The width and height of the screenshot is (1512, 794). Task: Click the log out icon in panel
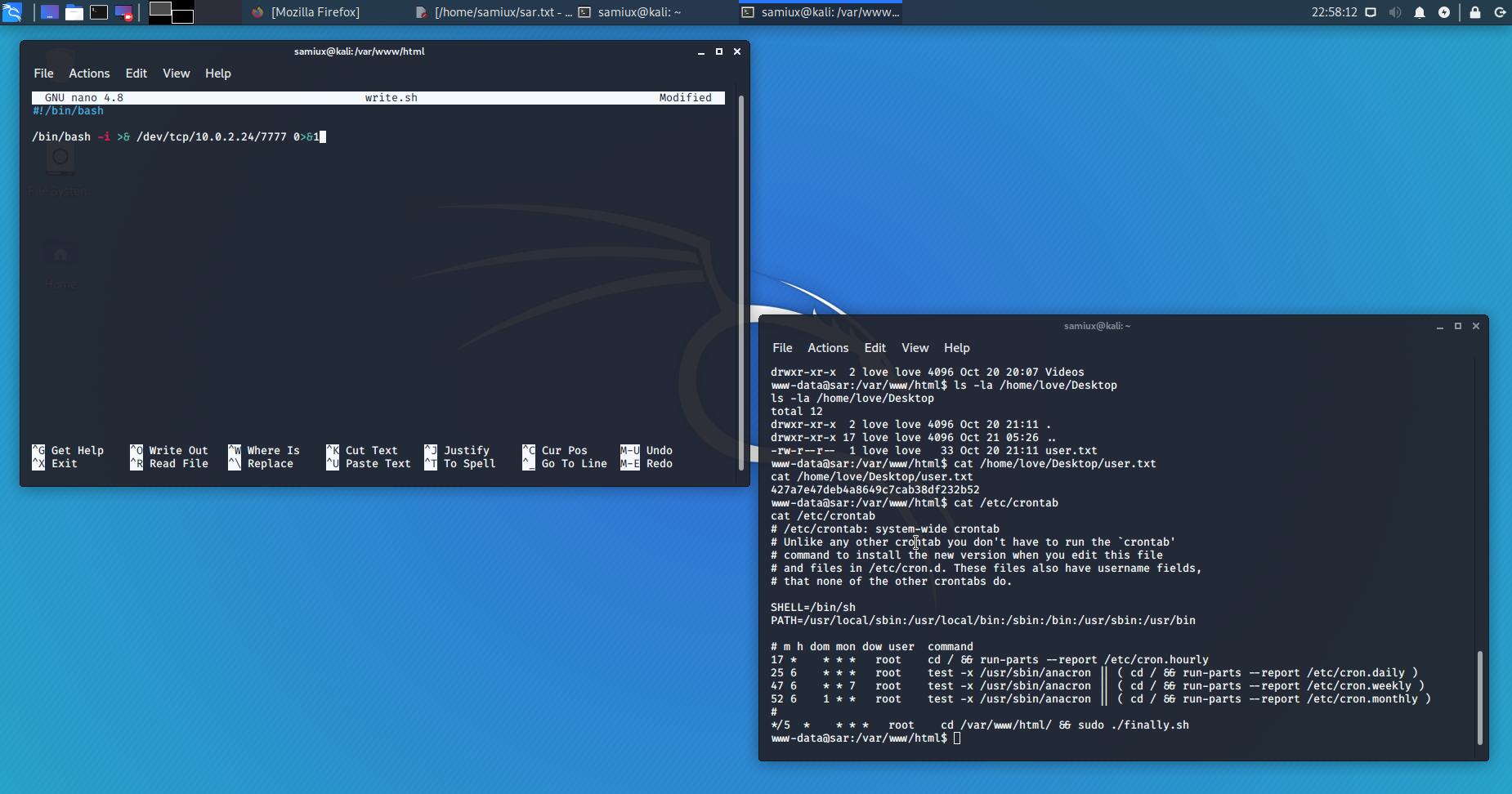(1500, 12)
